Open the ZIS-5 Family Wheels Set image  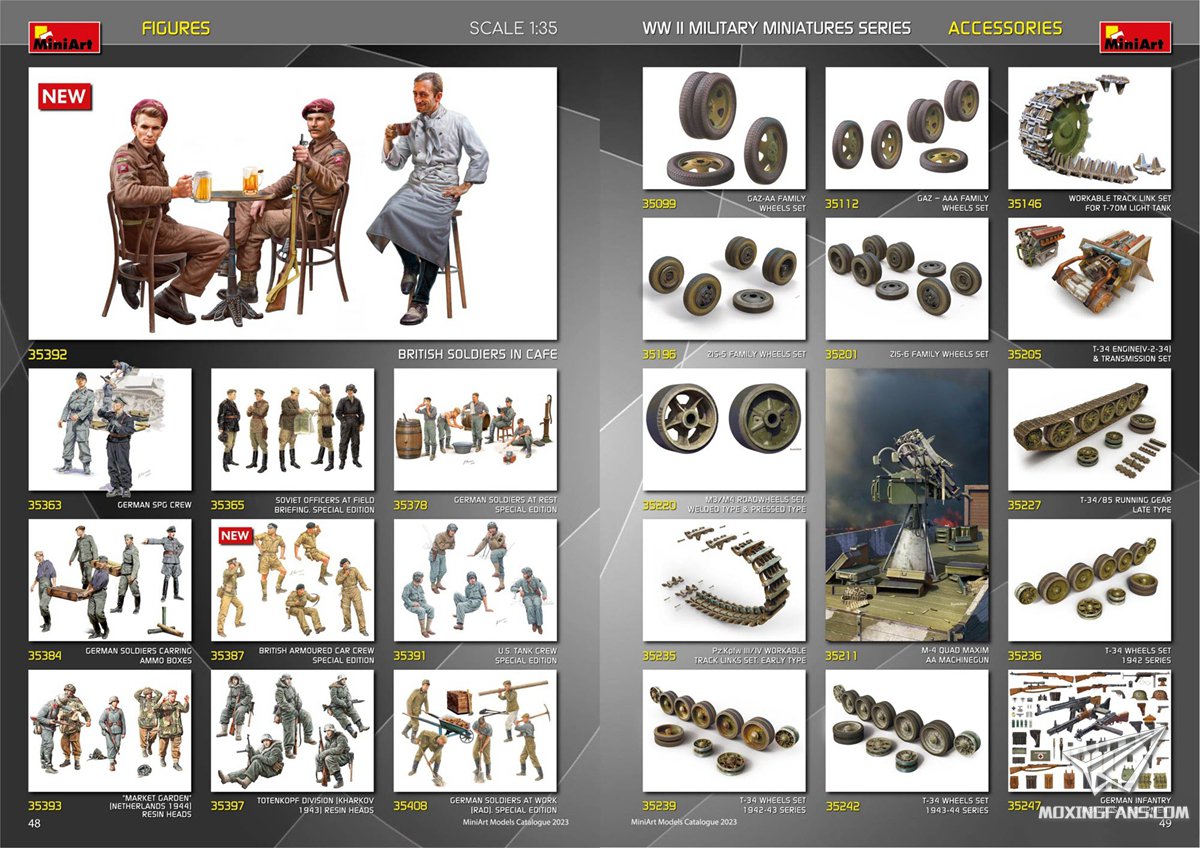724,279
